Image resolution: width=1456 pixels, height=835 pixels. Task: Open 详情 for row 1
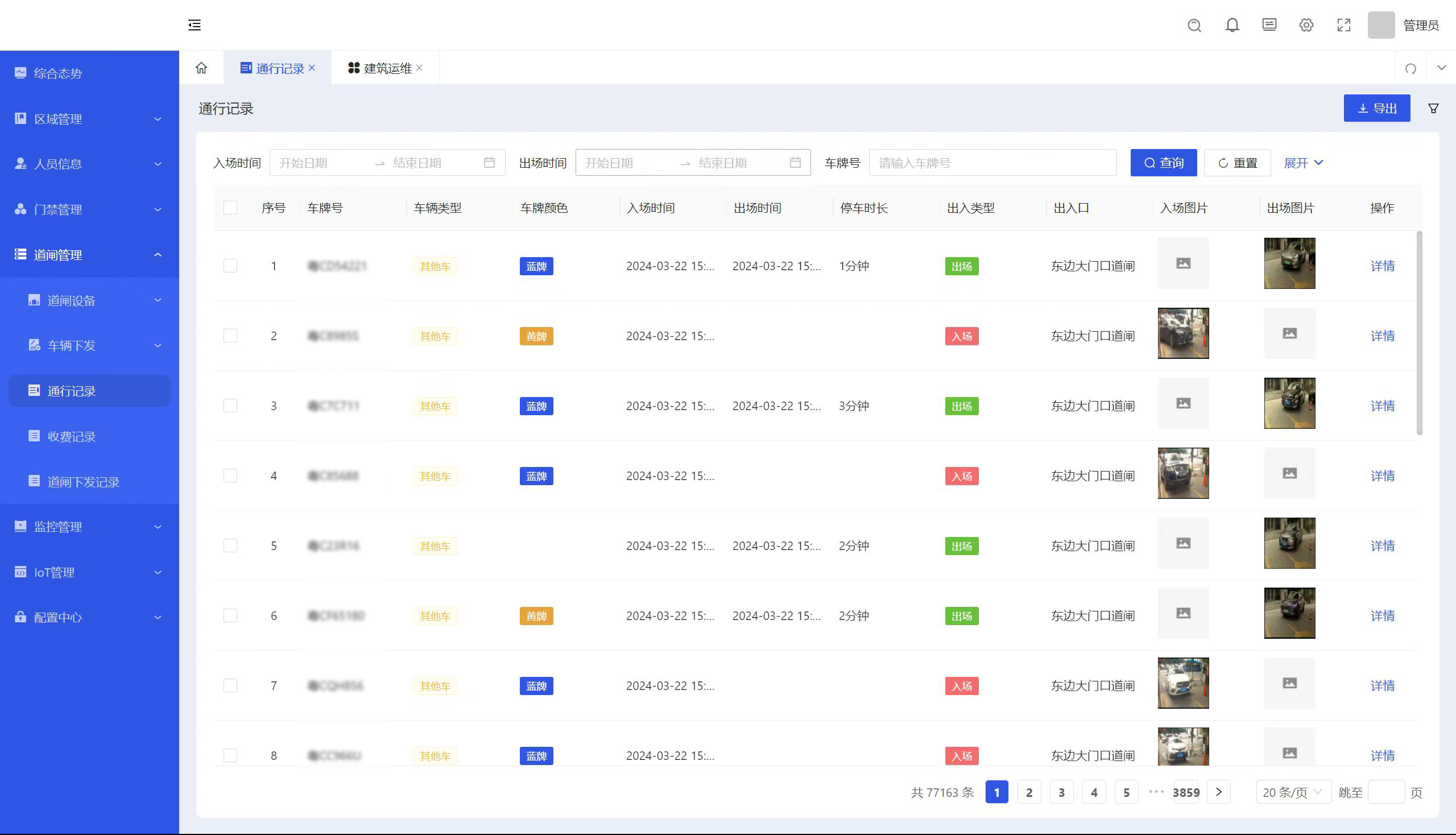[x=1383, y=266]
